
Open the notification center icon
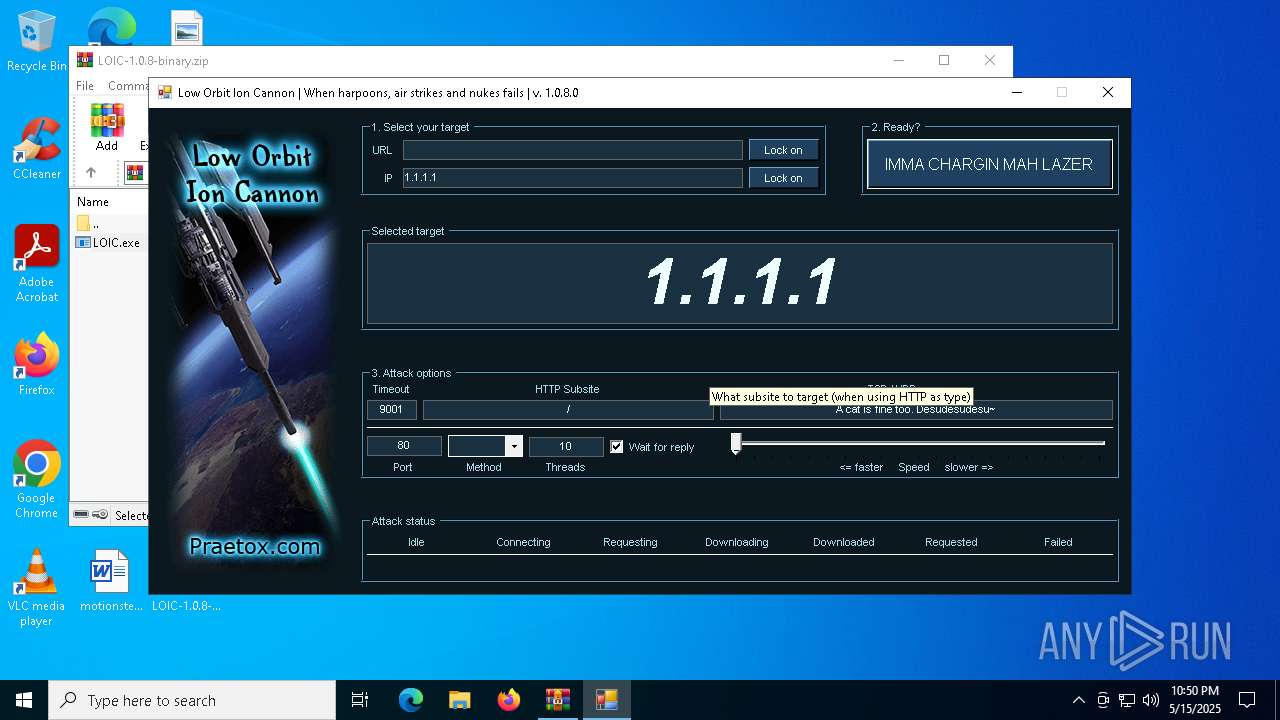point(1247,700)
